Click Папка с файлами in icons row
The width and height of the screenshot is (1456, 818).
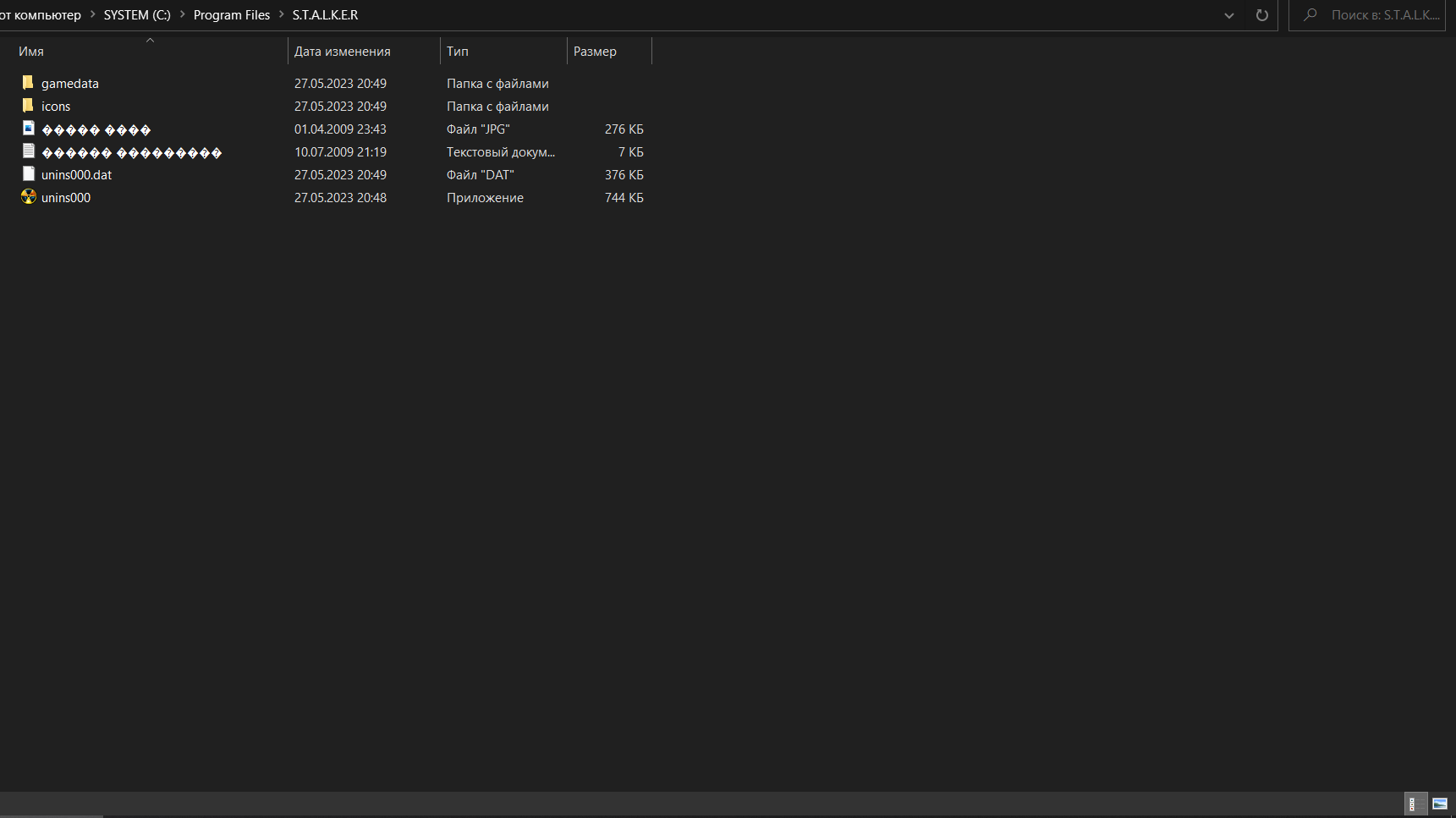(x=497, y=107)
